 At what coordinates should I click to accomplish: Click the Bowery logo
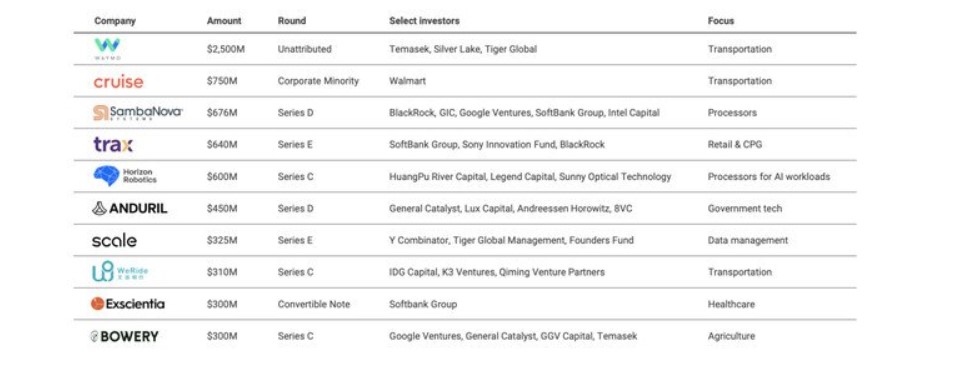pos(124,336)
